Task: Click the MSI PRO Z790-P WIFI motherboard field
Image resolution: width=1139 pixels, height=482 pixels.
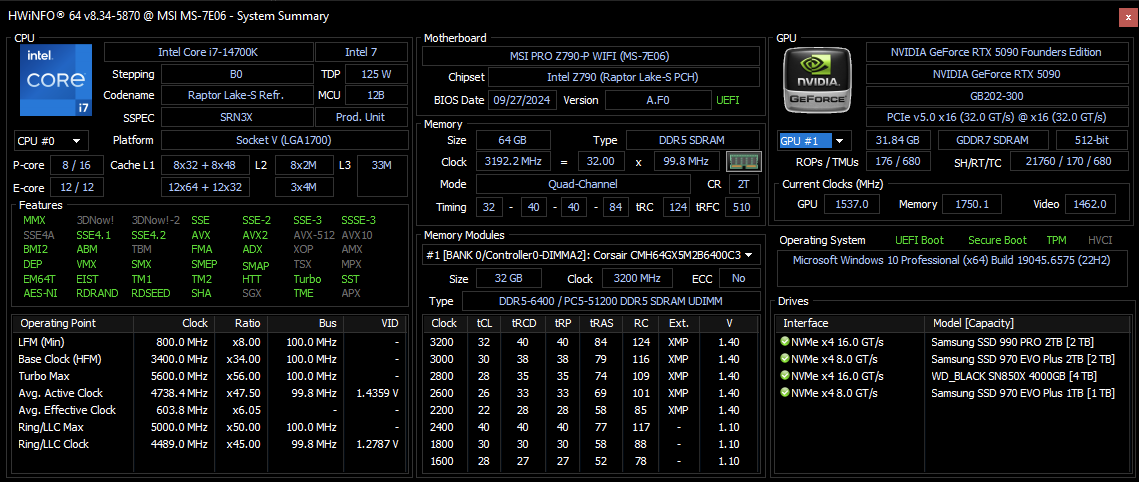Action: tap(591, 56)
